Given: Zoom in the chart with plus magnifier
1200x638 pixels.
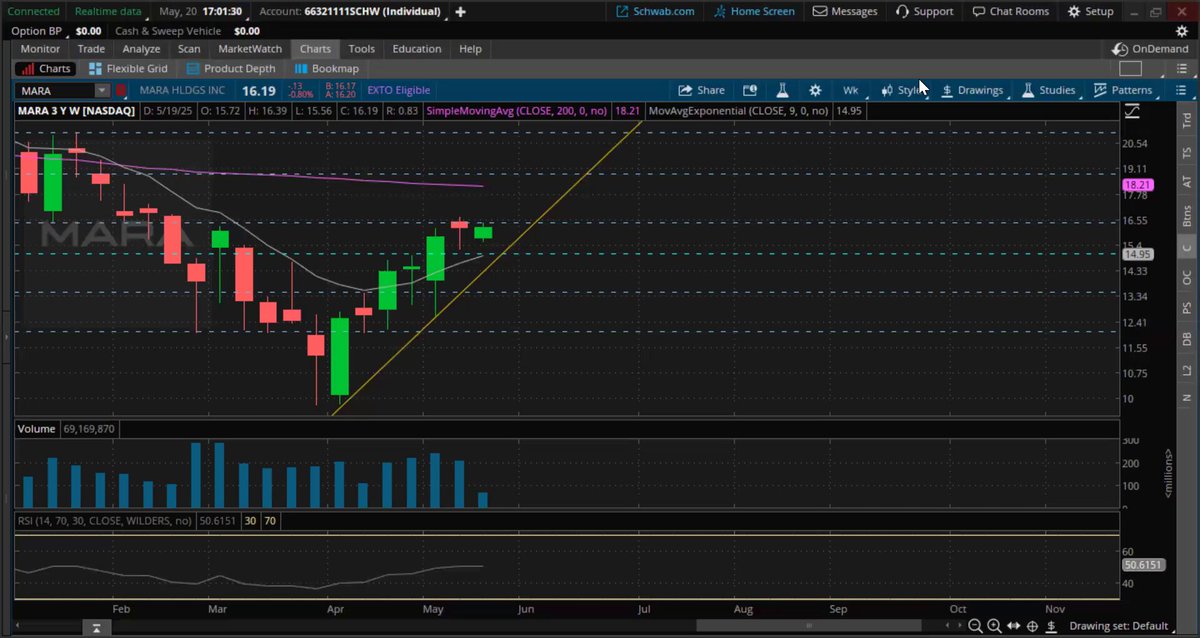Looking at the screenshot, I should [x=996, y=626].
